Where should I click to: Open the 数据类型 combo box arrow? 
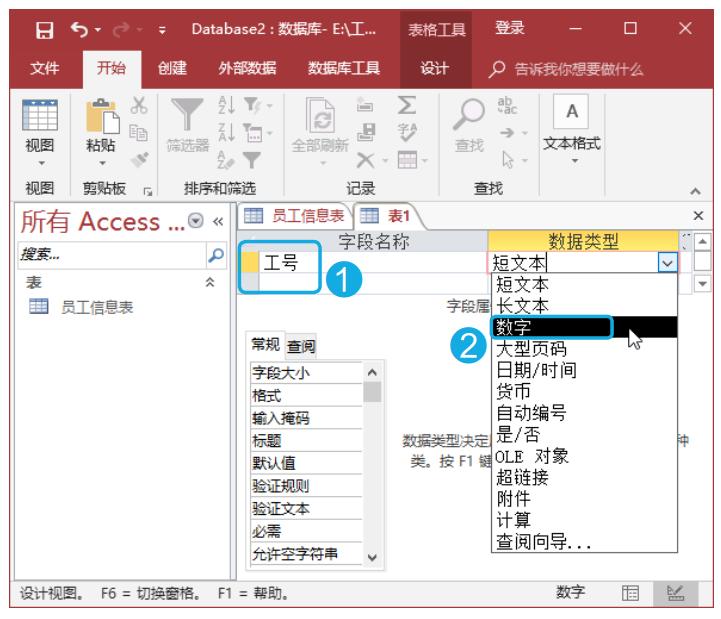pyautogui.click(x=667, y=264)
